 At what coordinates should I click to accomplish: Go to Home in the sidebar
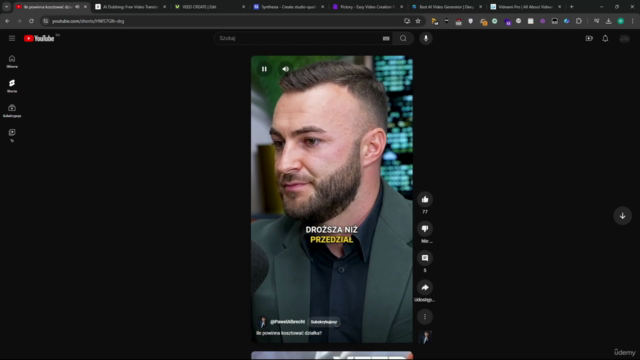12,62
